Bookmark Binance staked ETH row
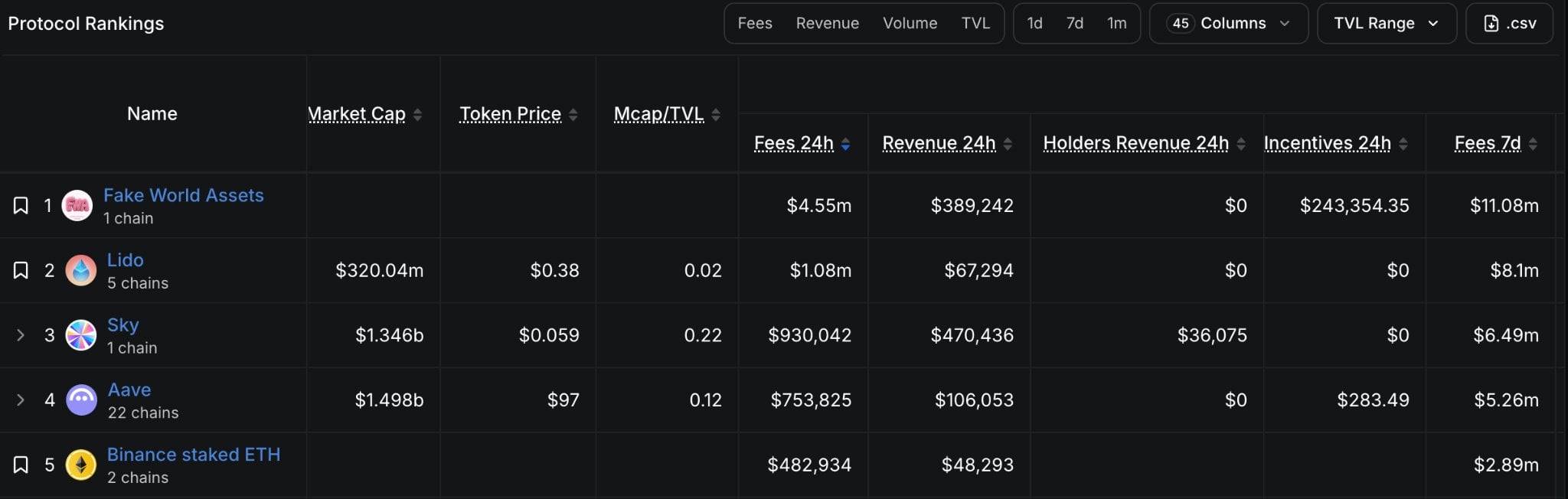Screen dimensions: 1568x499 click(21, 465)
